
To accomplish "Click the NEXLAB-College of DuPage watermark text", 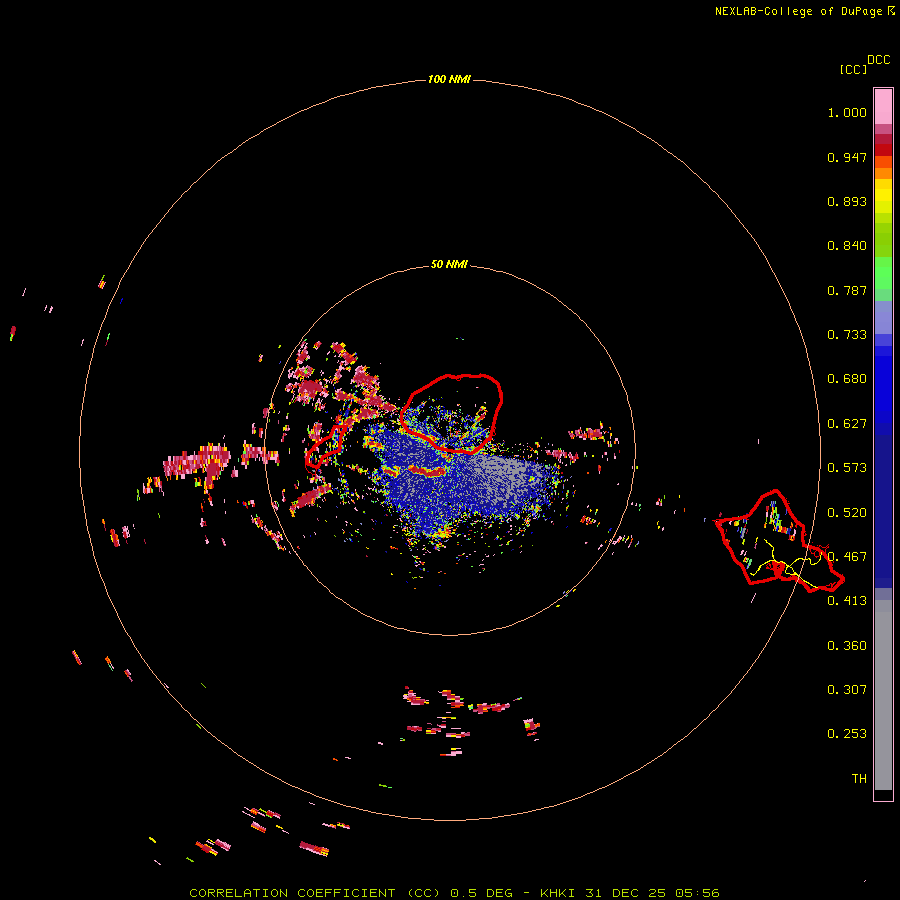I will tap(798, 11).
